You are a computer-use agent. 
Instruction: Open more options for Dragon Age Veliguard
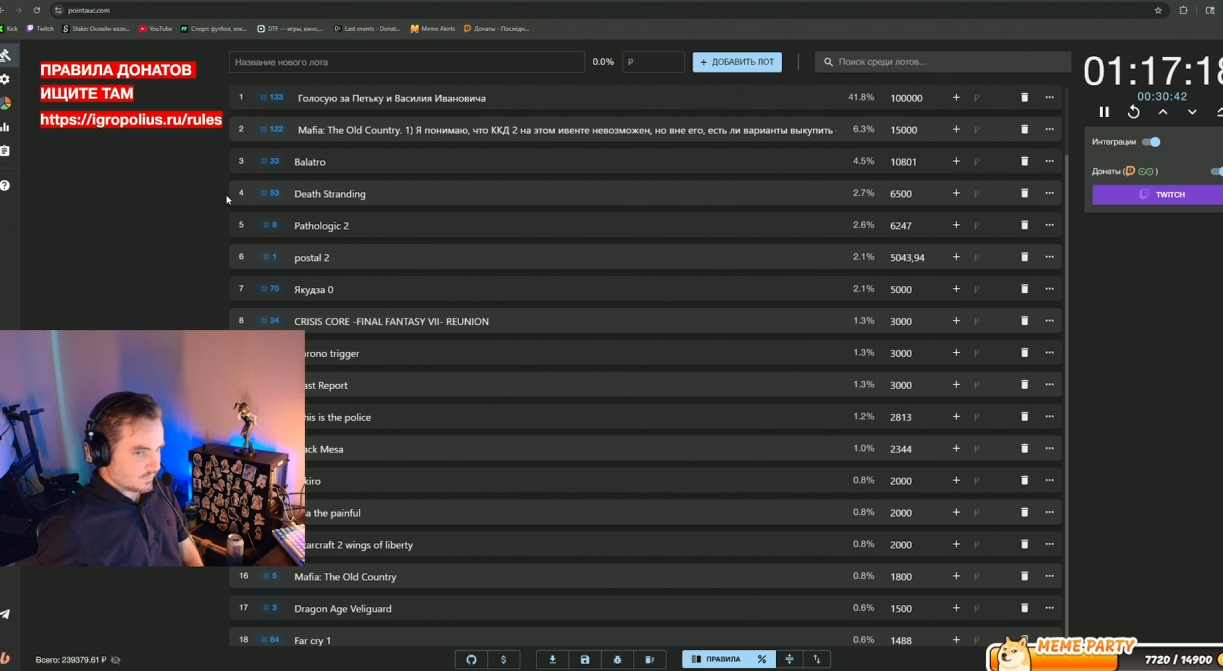click(x=1049, y=608)
